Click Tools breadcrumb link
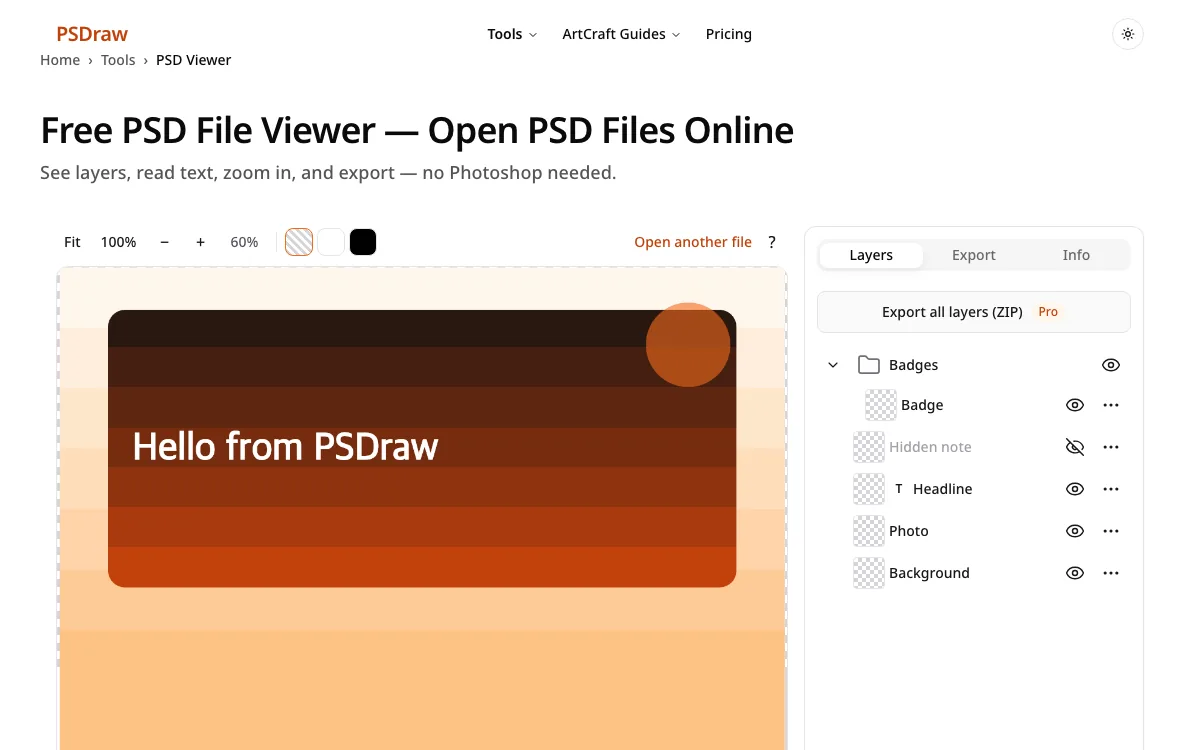The width and height of the screenshot is (1200, 750). pyautogui.click(x=118, y=60)
